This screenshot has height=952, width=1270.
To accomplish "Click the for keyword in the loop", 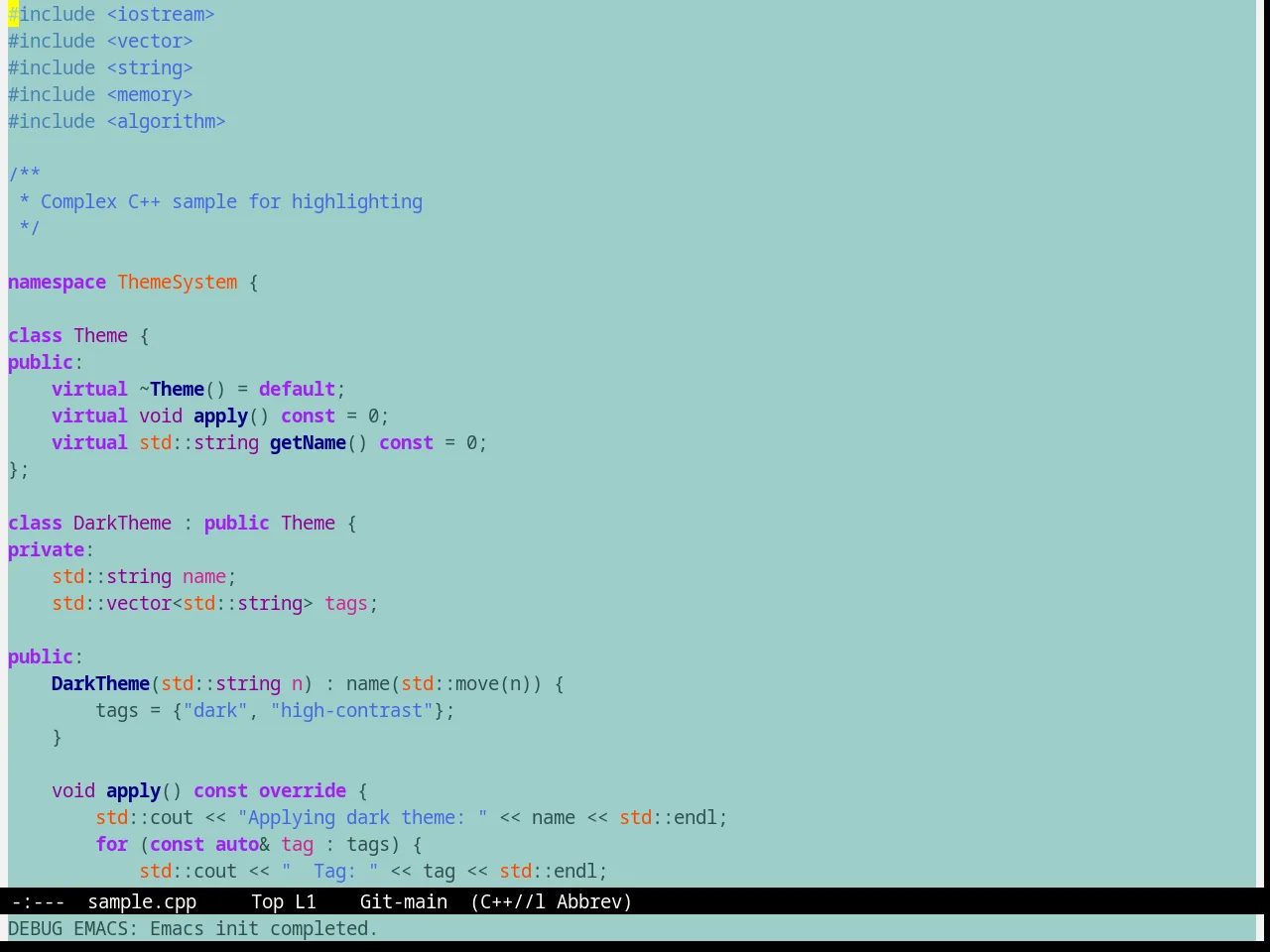I will [112, 844].
